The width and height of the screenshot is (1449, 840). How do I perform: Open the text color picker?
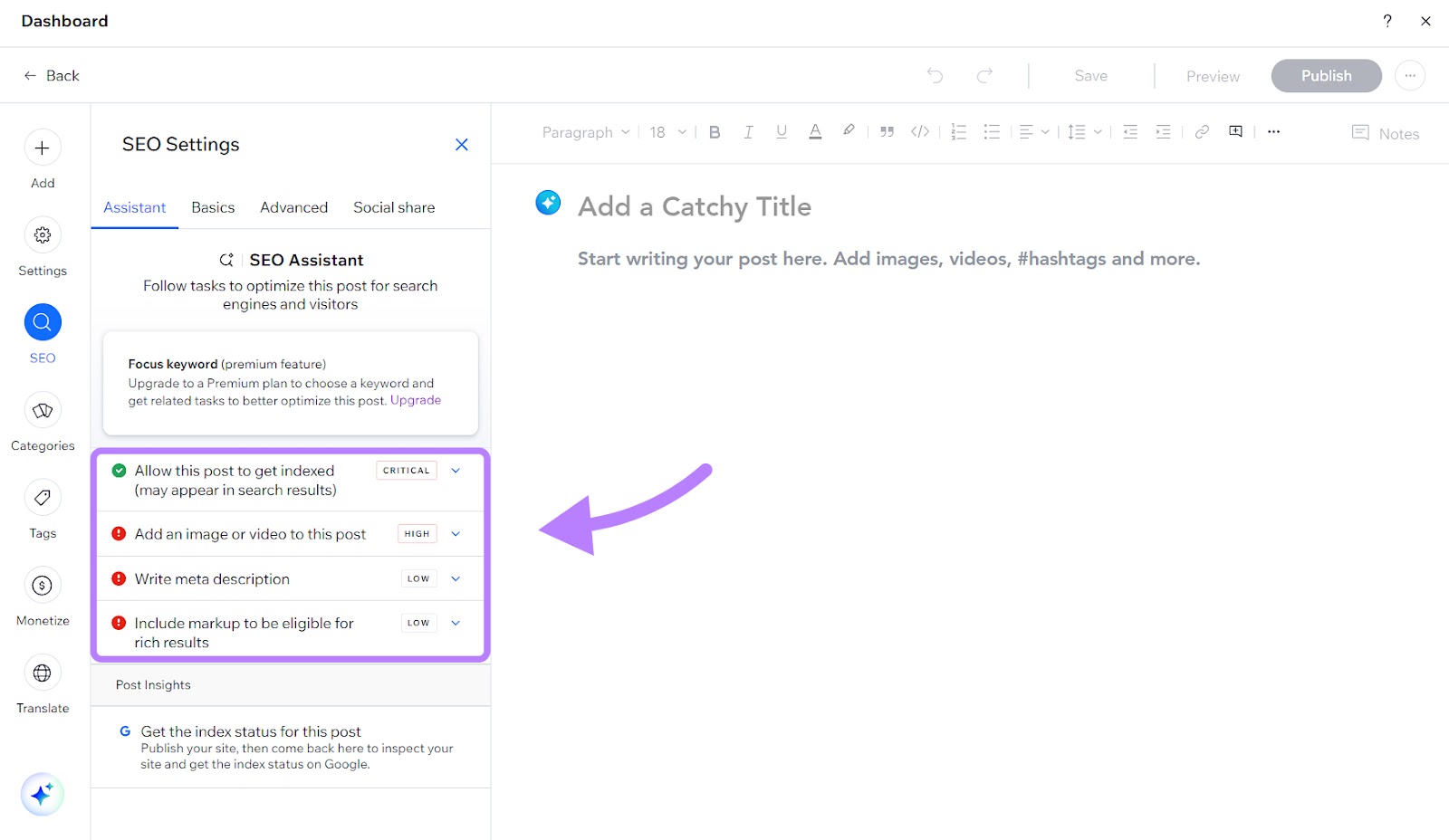coord(814,132)
